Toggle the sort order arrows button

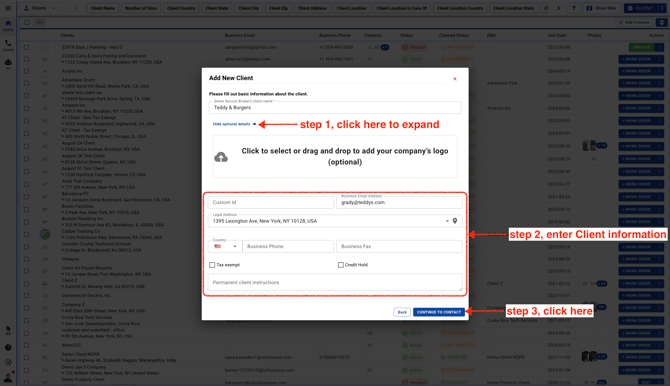pyautogui.click(x=662, y=22)
